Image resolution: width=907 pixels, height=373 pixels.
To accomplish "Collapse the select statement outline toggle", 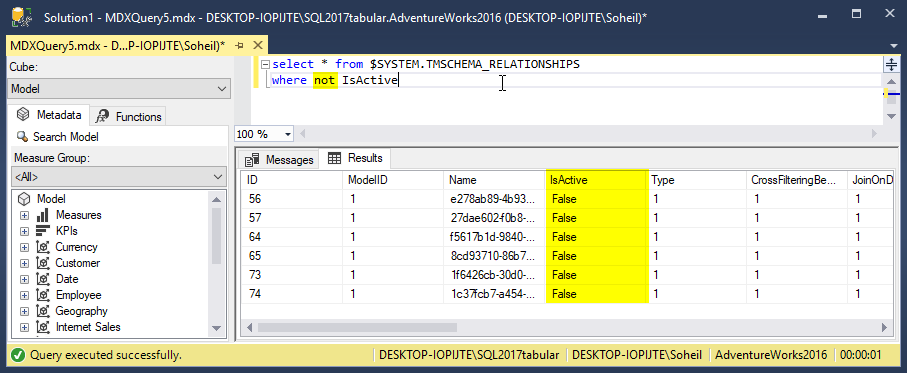I will (x=265, y=64).
